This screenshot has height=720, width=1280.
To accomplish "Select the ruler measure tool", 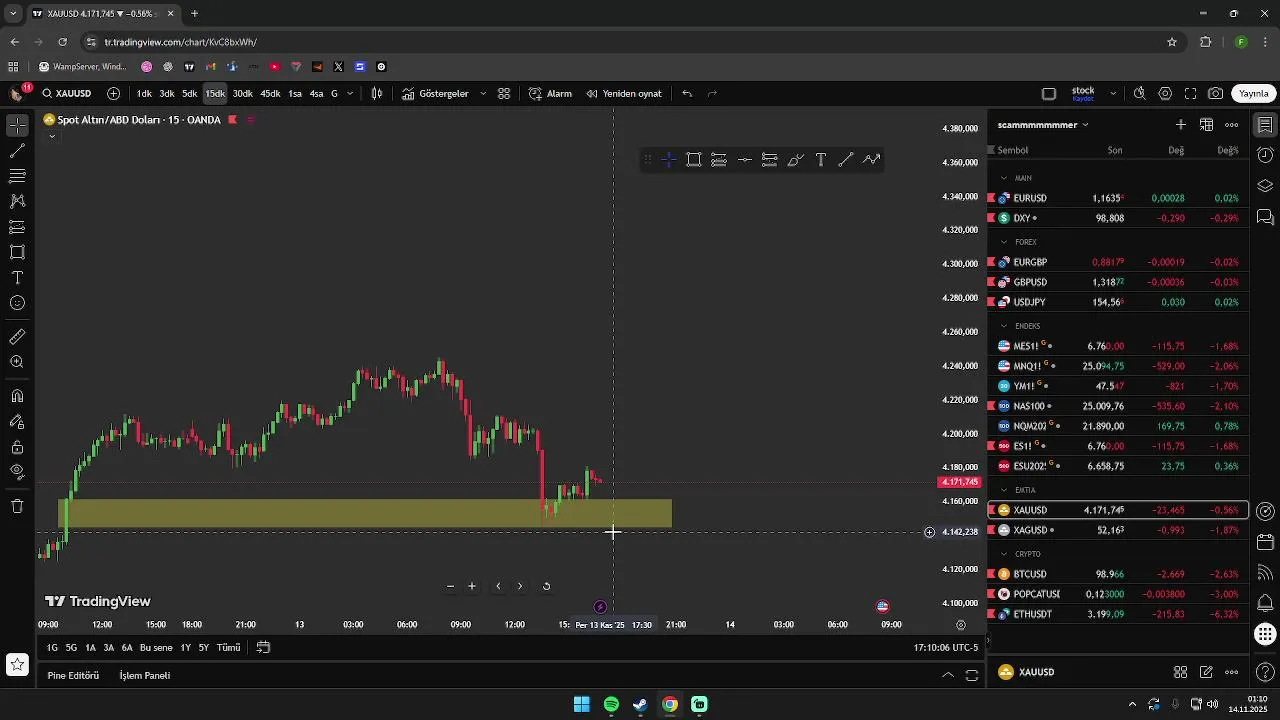I will [17, 337].
